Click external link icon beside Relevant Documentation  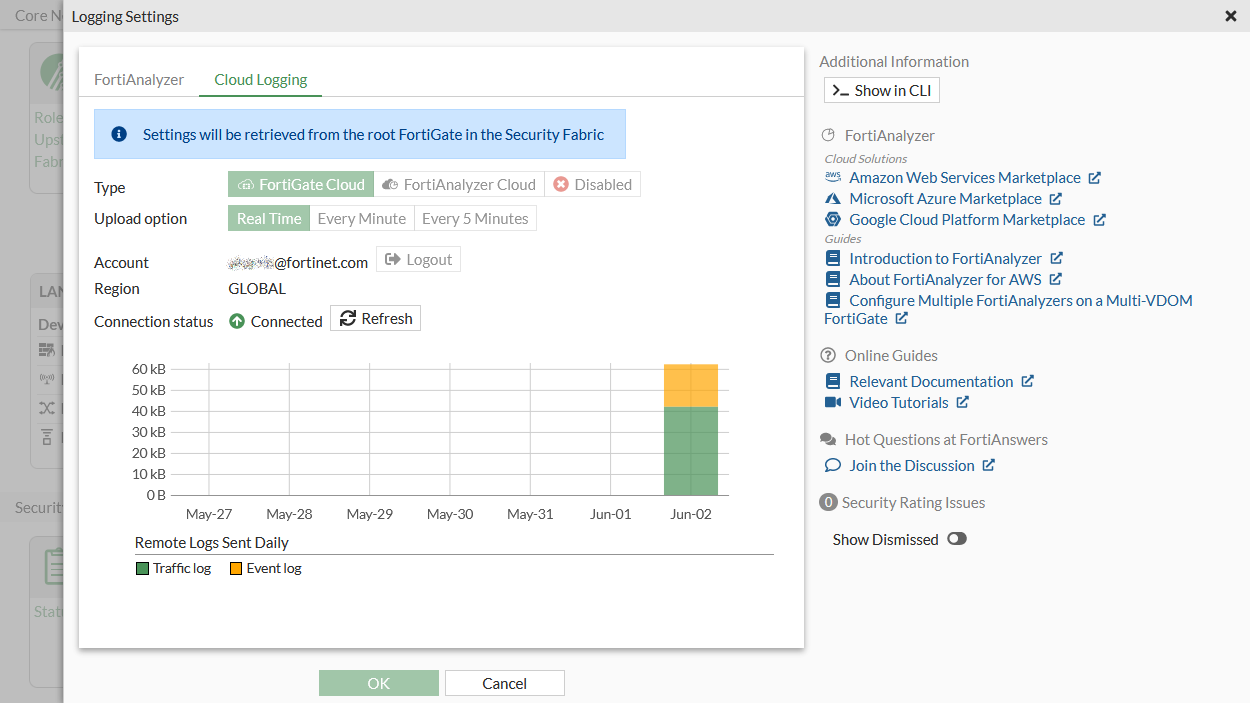(x=1027, y=381)
